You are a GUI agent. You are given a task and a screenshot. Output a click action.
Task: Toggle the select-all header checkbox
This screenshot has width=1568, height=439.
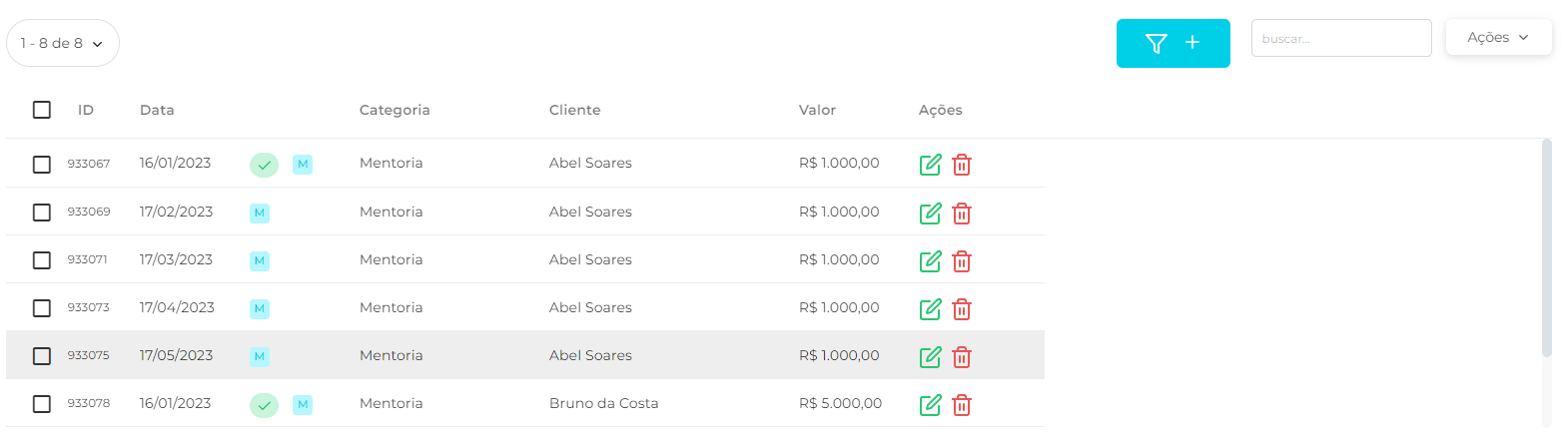[42, 110]
